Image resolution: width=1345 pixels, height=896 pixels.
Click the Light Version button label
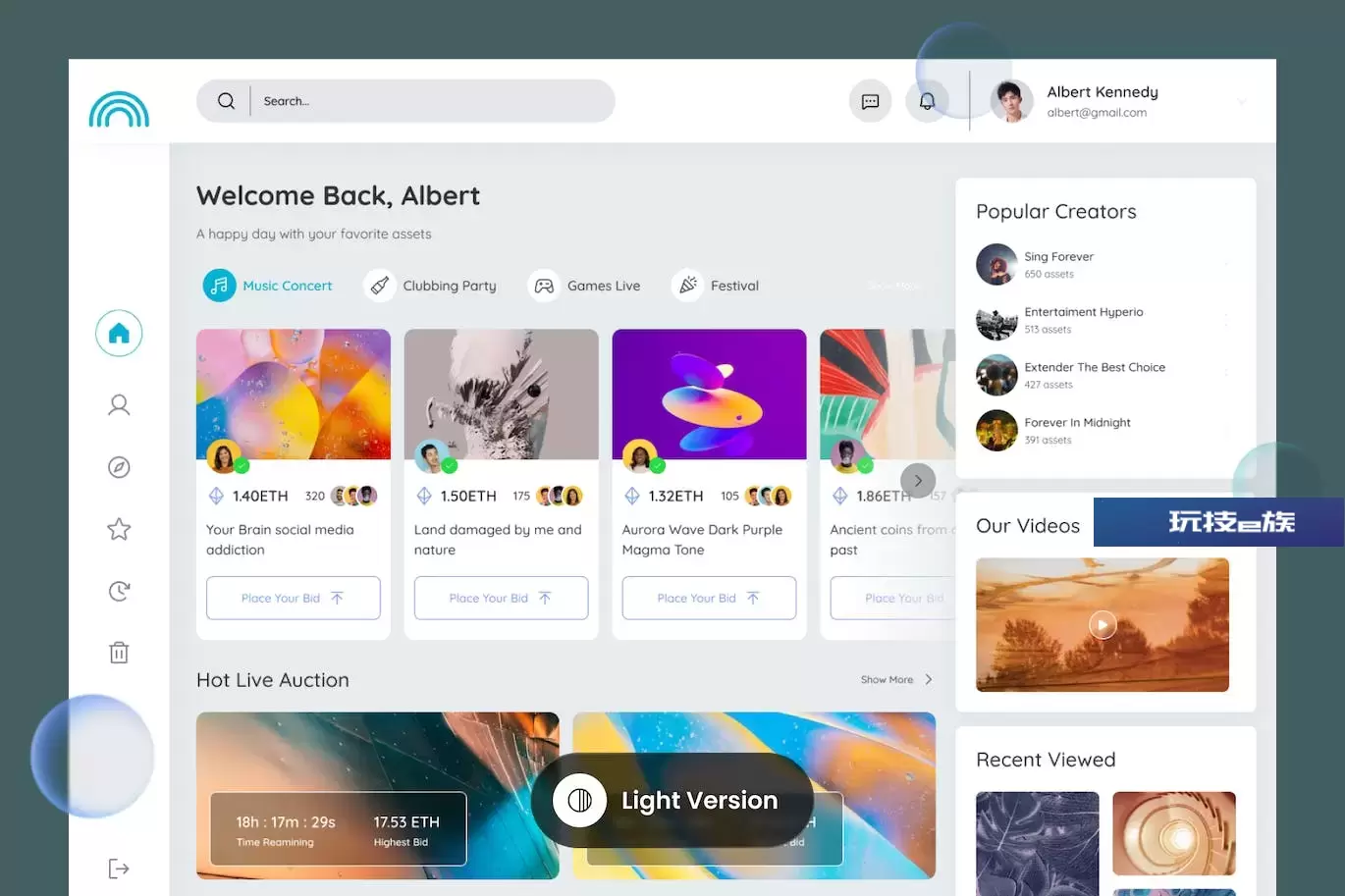699,801
